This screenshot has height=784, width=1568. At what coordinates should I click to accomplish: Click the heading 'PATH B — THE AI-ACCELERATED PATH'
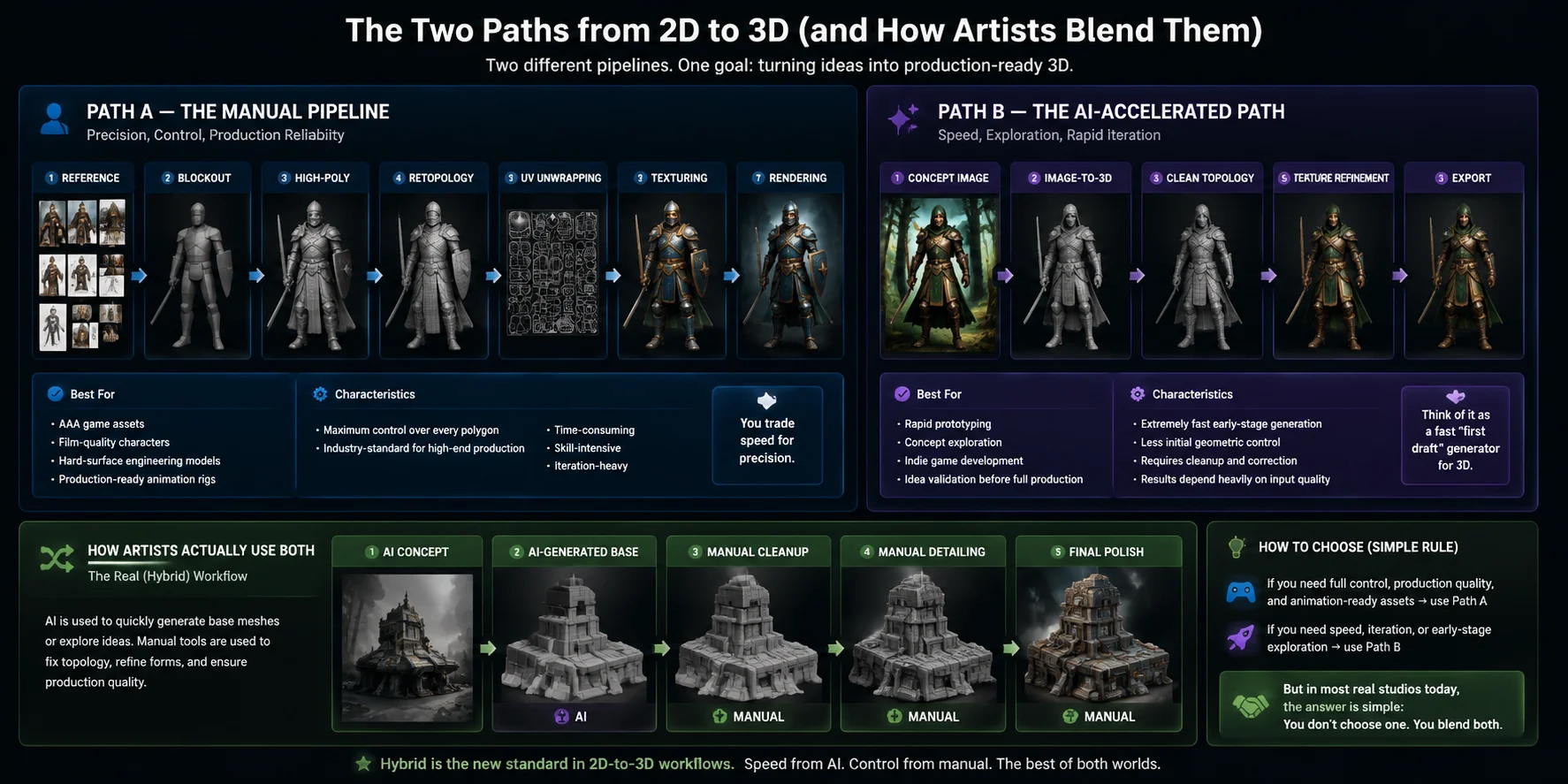click(x=1111, y=111)
